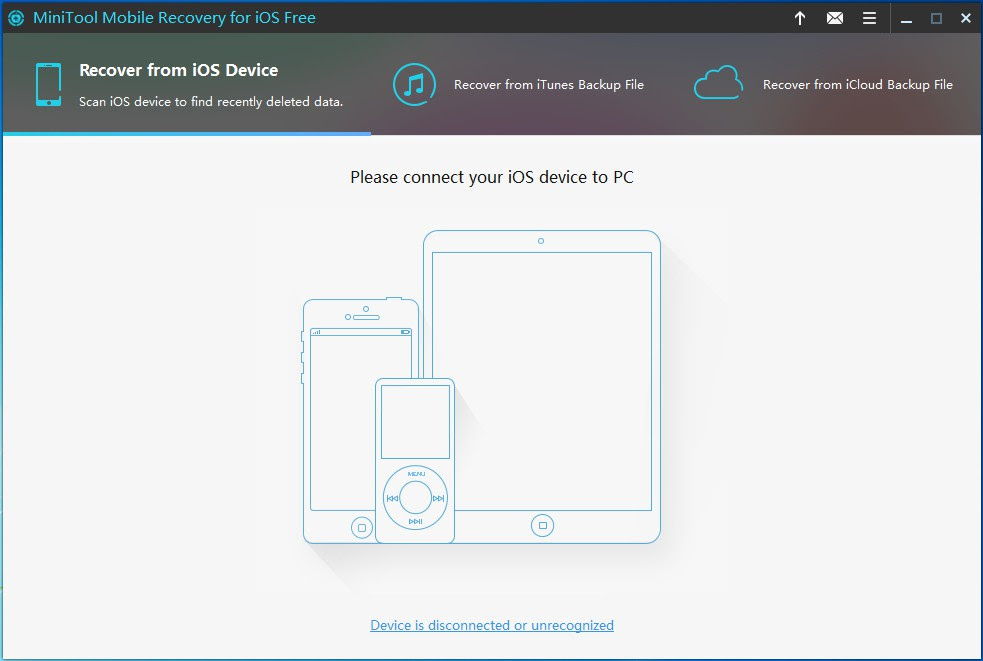Maximize the MiniTool window
The width and height of the screenshot is (983, 661).
point(937,18)
